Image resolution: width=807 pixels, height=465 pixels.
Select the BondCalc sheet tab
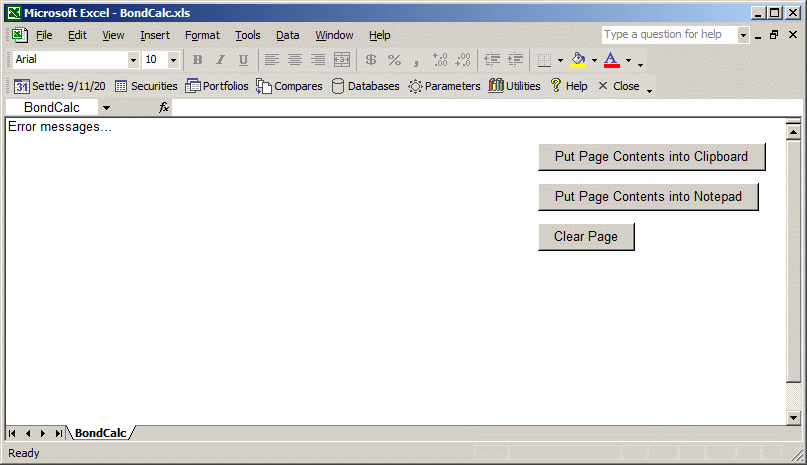pyautogui.click(x=100, y=433)
